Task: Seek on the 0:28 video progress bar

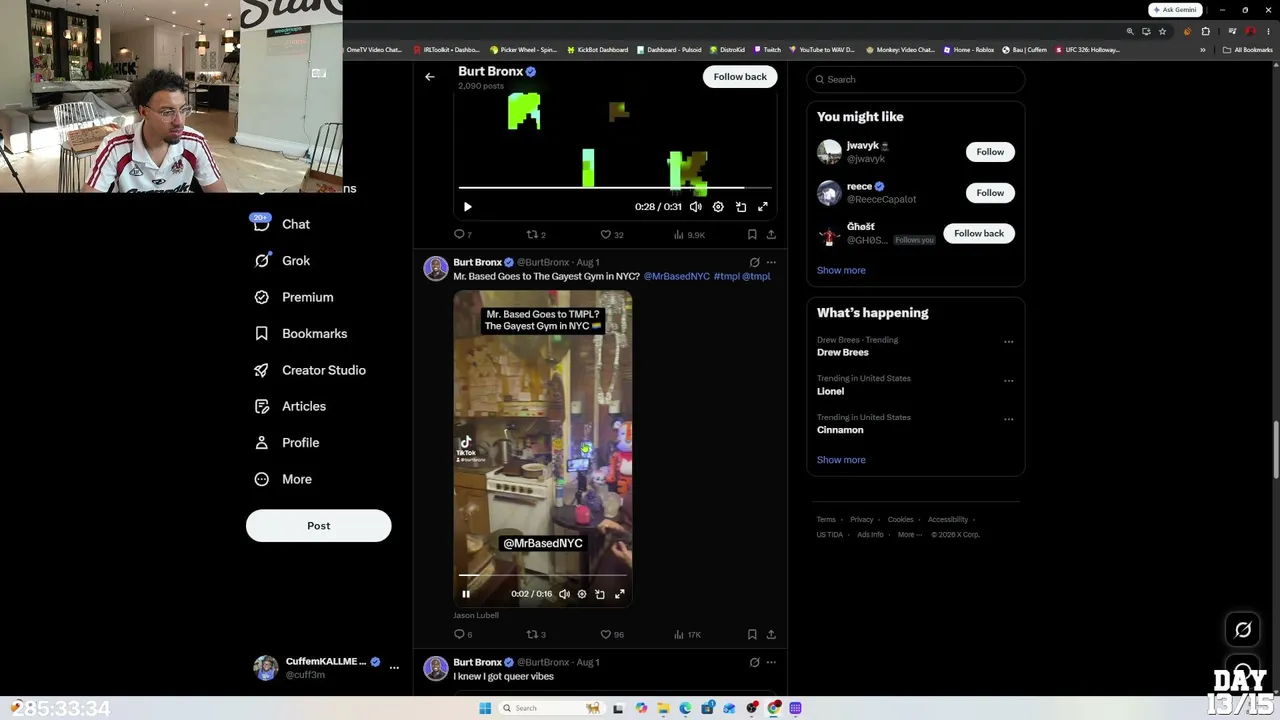Action: tap(615, 187)
